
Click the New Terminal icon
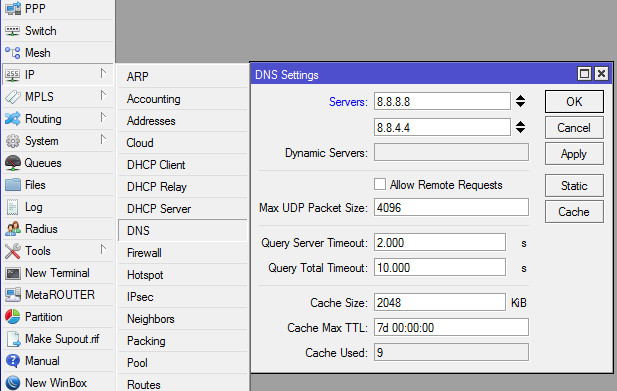(13, 273)
